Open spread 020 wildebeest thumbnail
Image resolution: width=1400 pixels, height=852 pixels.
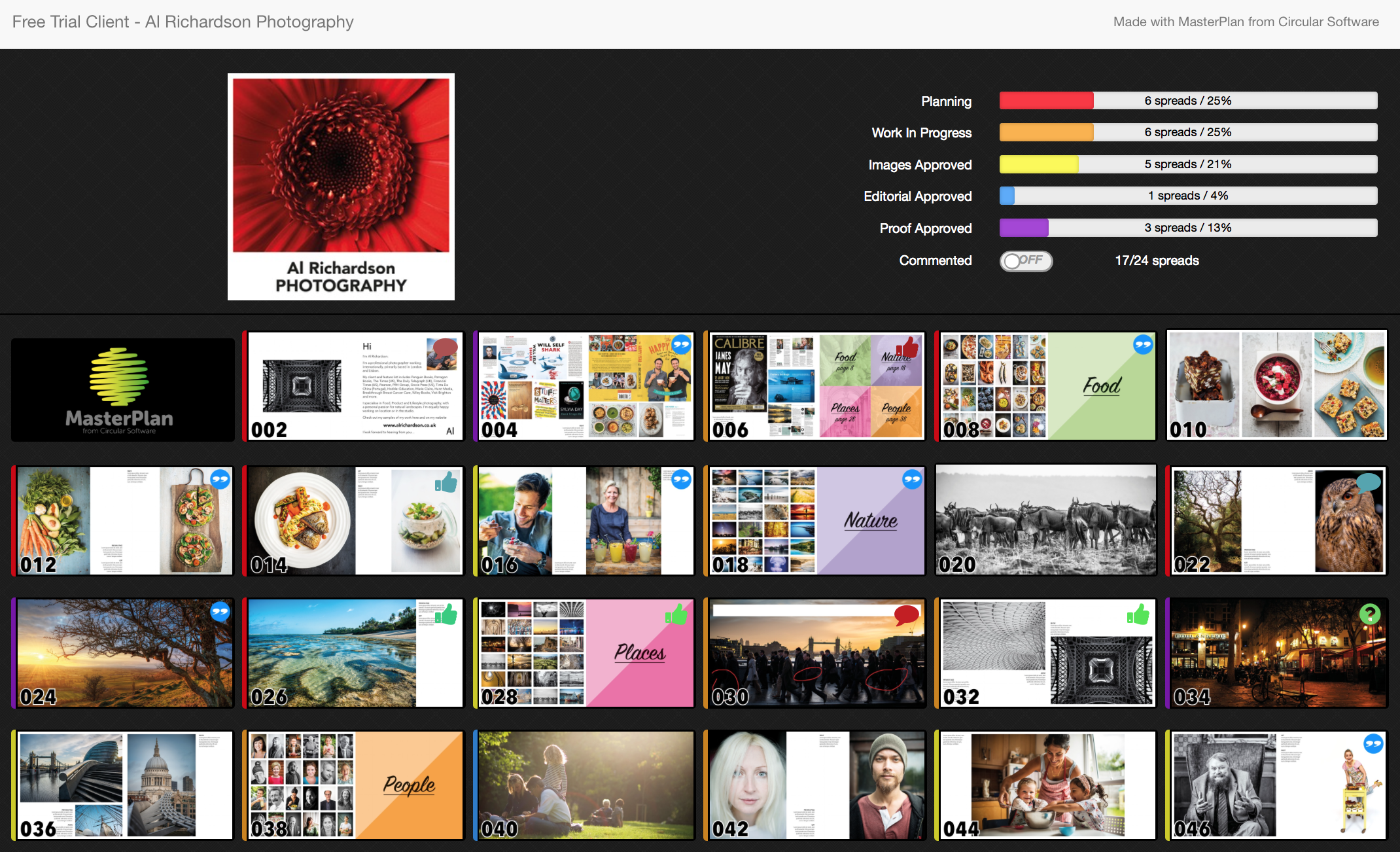pyautogui.click(x=1046, y=520)
